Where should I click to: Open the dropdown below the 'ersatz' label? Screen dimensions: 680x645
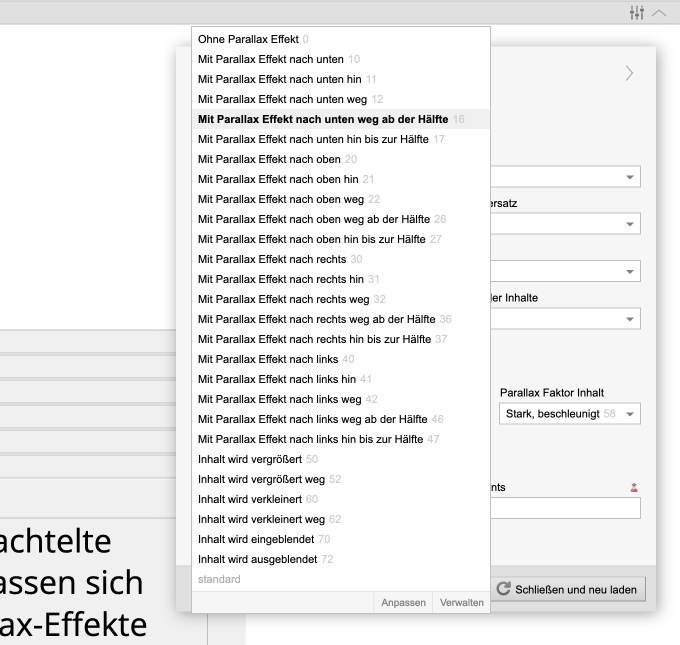(x=566, y=224)
